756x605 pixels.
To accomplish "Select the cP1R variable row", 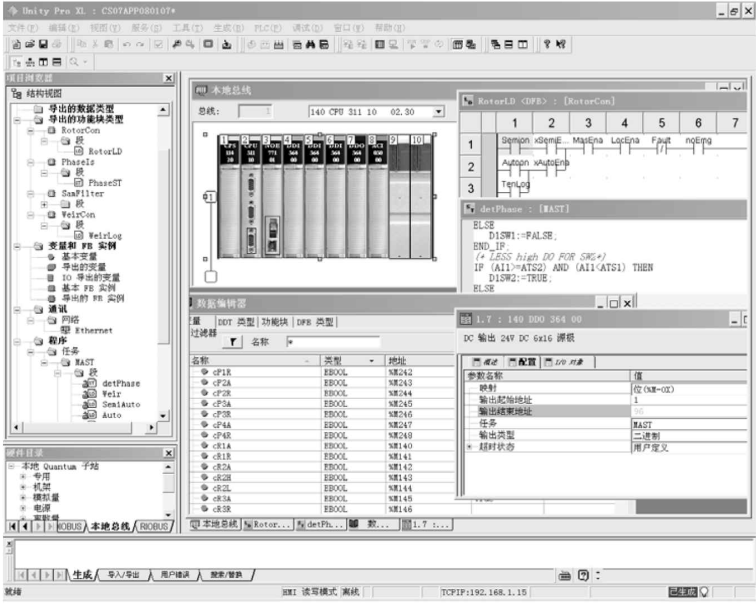I will click(x=322, y=372).
